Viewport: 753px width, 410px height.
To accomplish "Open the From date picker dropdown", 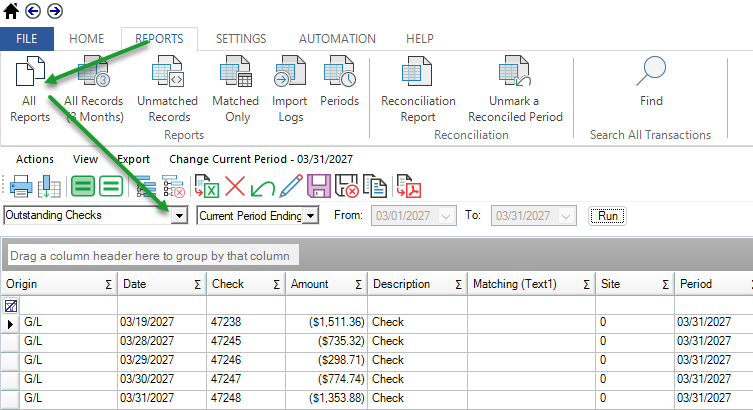I will click(446, 215).
